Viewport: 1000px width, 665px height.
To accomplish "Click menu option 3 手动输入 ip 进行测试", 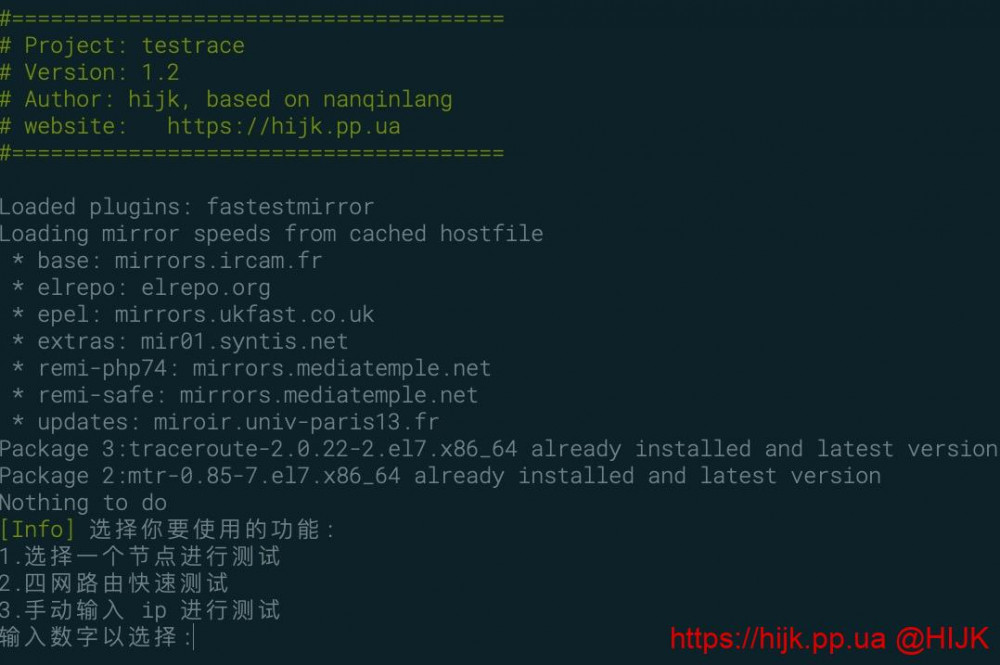I will (140, 610).
